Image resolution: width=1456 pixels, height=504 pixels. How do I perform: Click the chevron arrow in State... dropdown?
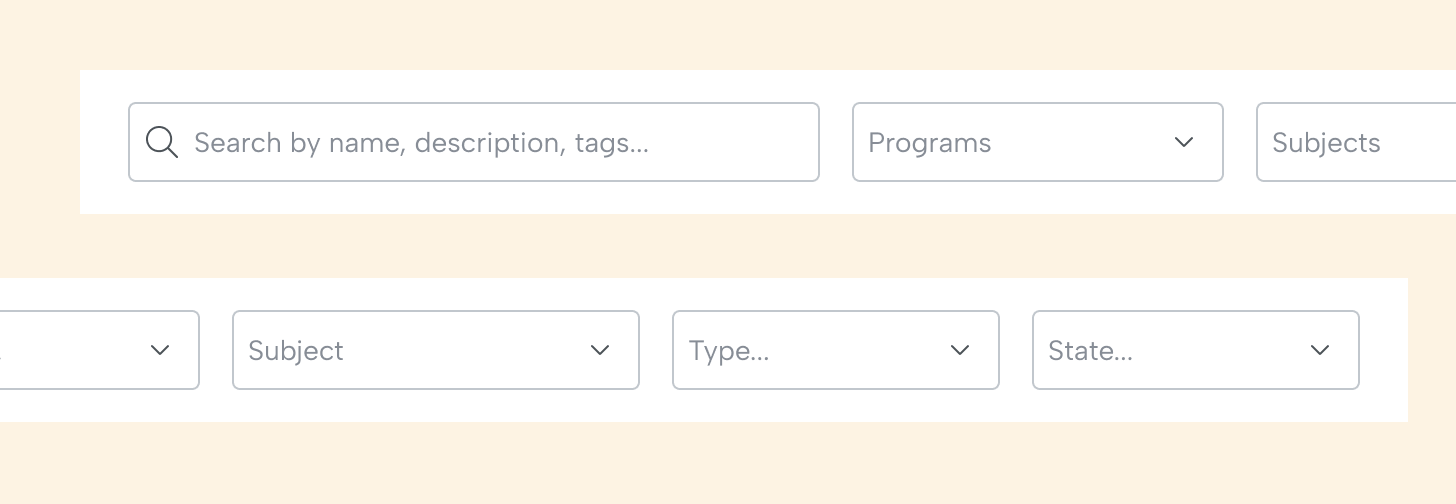[1320, 350]
